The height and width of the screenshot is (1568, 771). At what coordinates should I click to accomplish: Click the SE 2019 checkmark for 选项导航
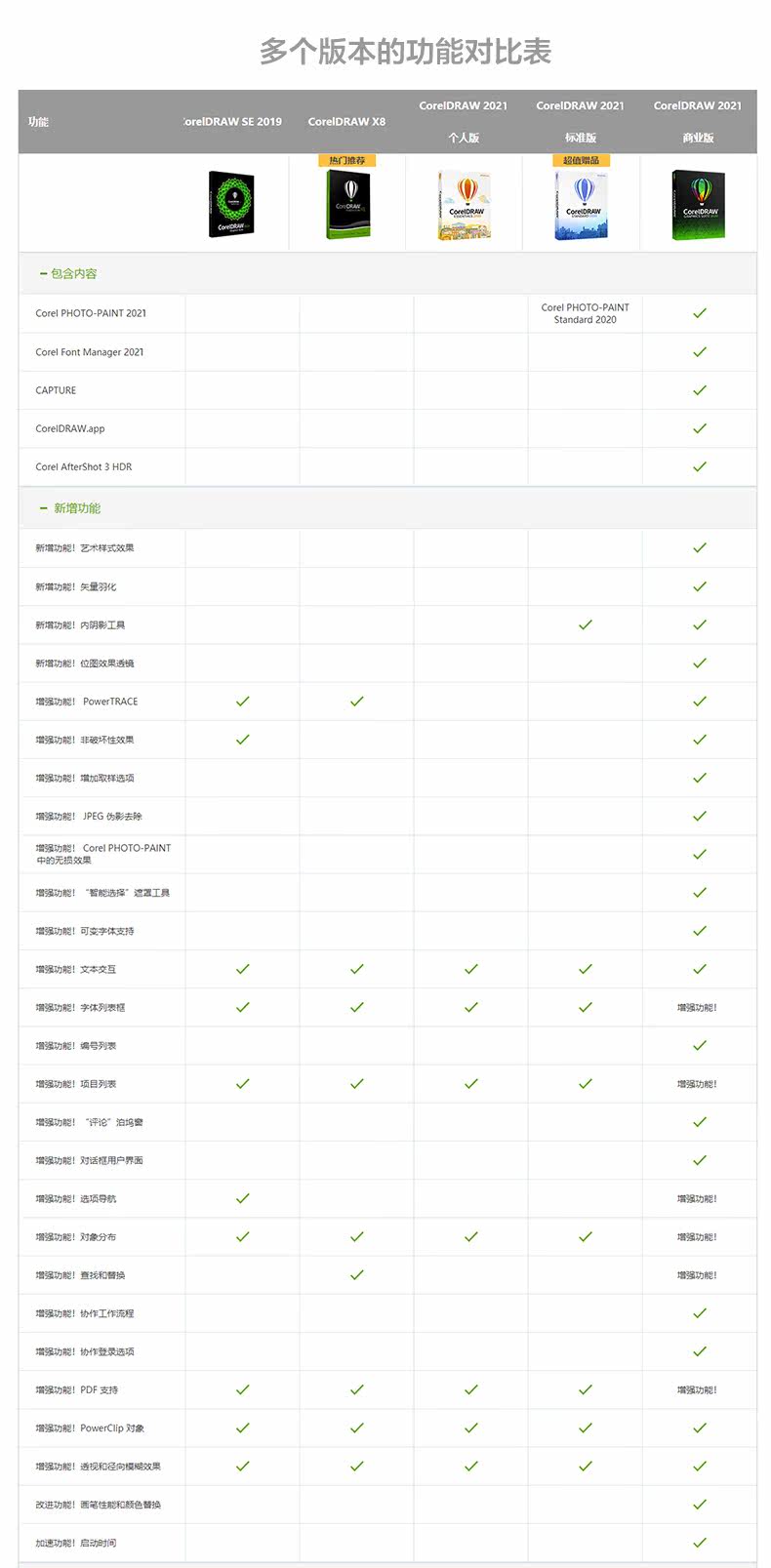(243, 1198)
